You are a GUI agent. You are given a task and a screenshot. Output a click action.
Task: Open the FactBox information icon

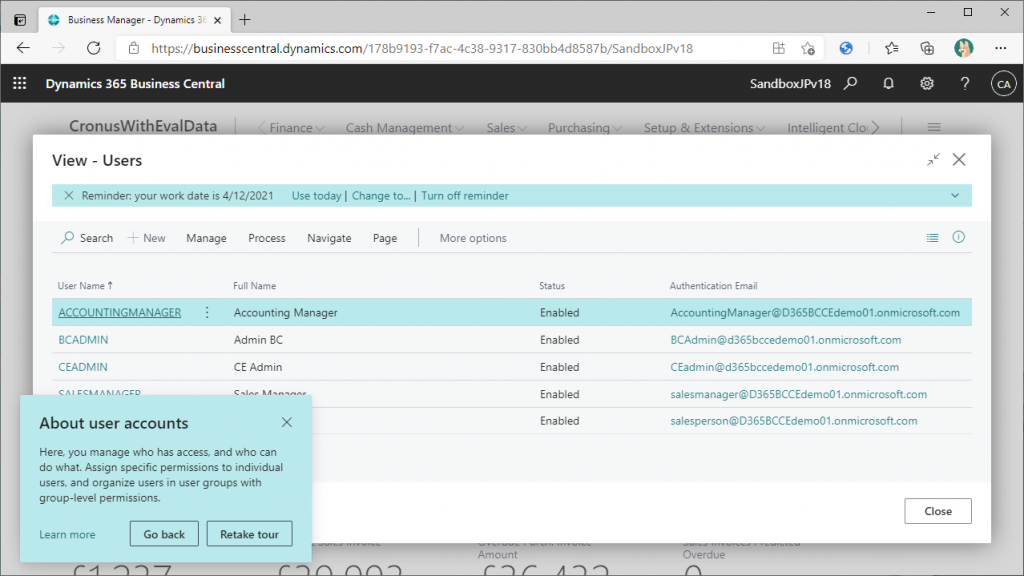(x=958, y=237)
